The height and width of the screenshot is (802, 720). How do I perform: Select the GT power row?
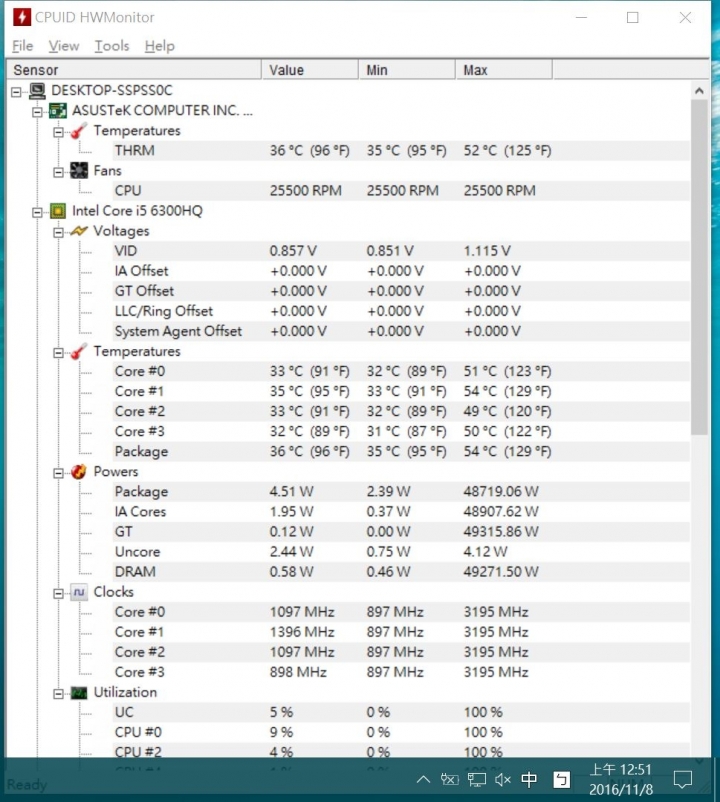pyautogui.click(x=400, y=531)
